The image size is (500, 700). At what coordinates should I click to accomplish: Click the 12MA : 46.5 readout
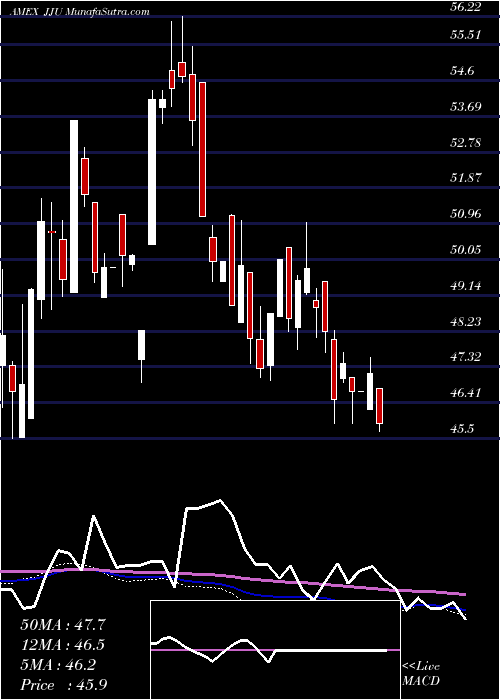[62, 645]
